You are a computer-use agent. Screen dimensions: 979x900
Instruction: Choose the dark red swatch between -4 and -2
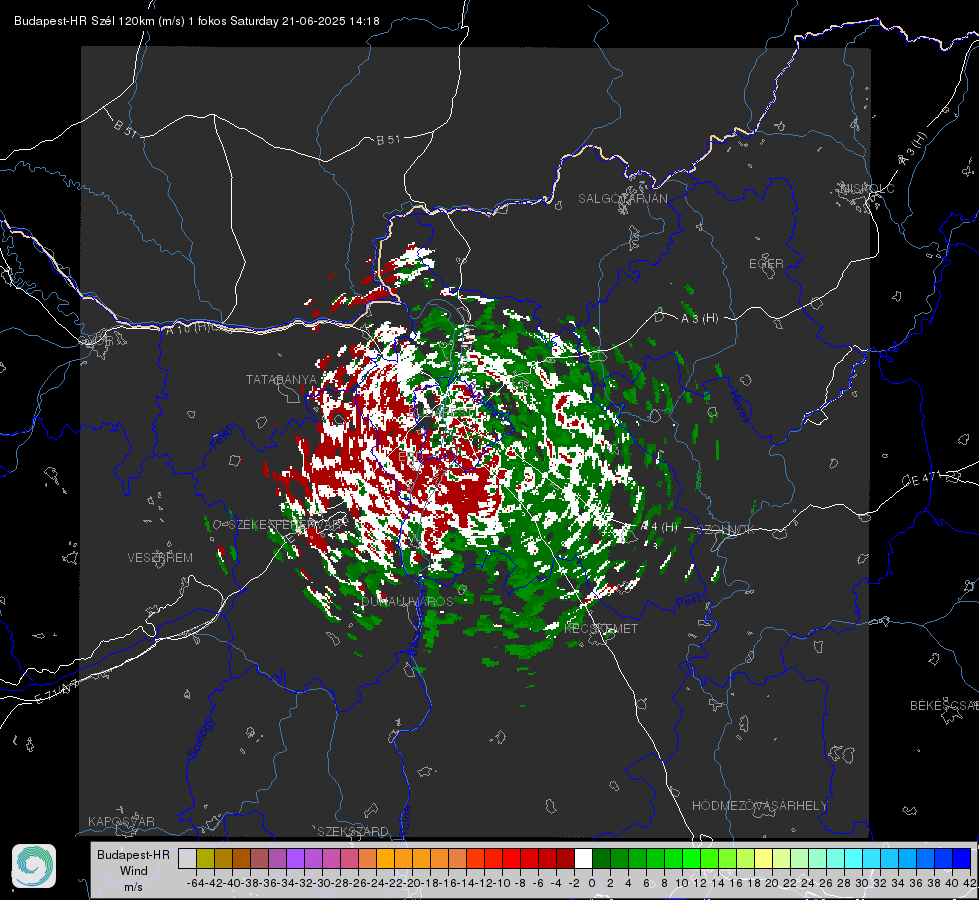point(565,859)
